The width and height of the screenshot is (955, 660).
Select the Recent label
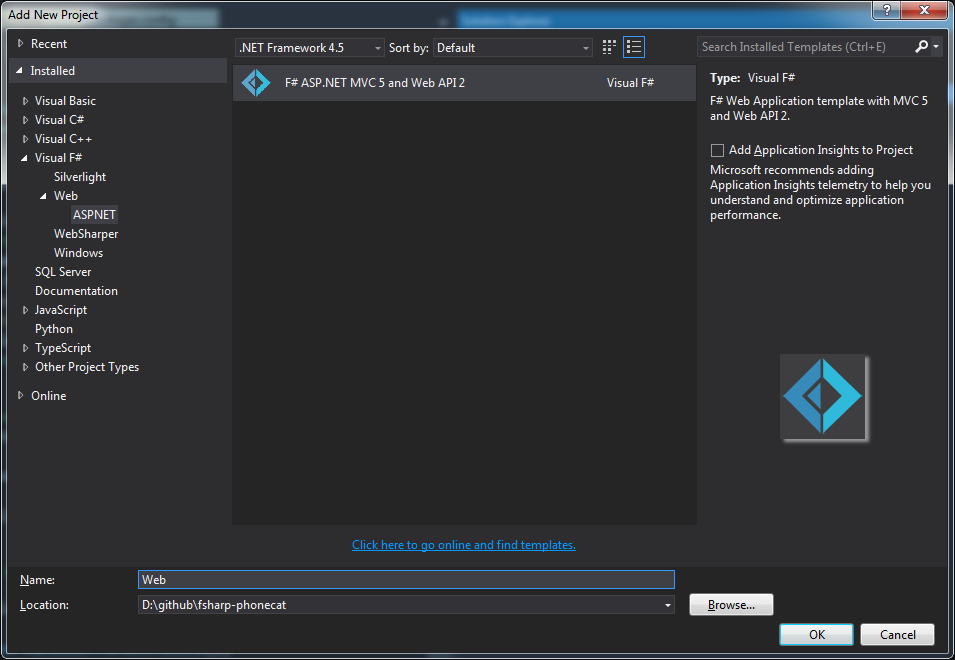[x=49, y=44]
